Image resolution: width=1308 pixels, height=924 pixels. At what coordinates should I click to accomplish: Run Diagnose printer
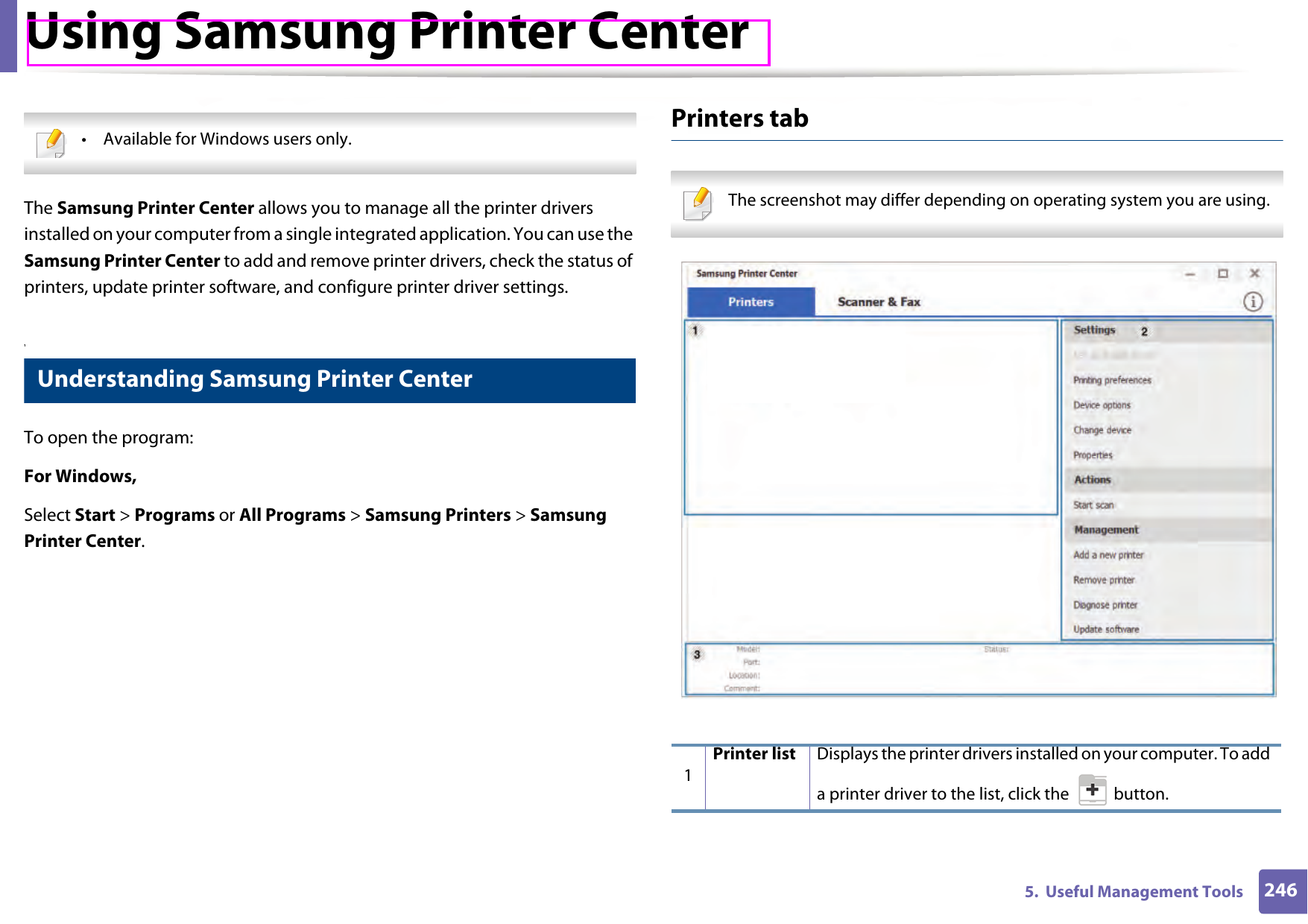click(1105, 604)
